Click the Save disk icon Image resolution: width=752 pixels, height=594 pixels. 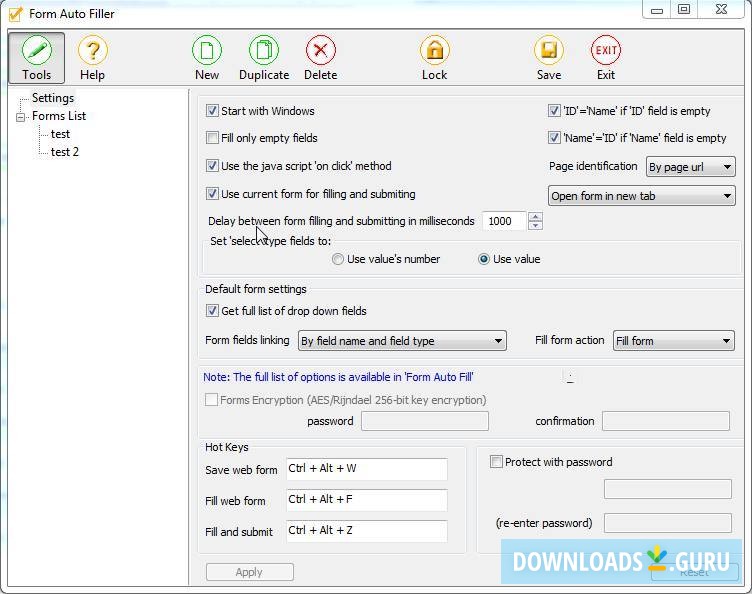click(549, 50)
